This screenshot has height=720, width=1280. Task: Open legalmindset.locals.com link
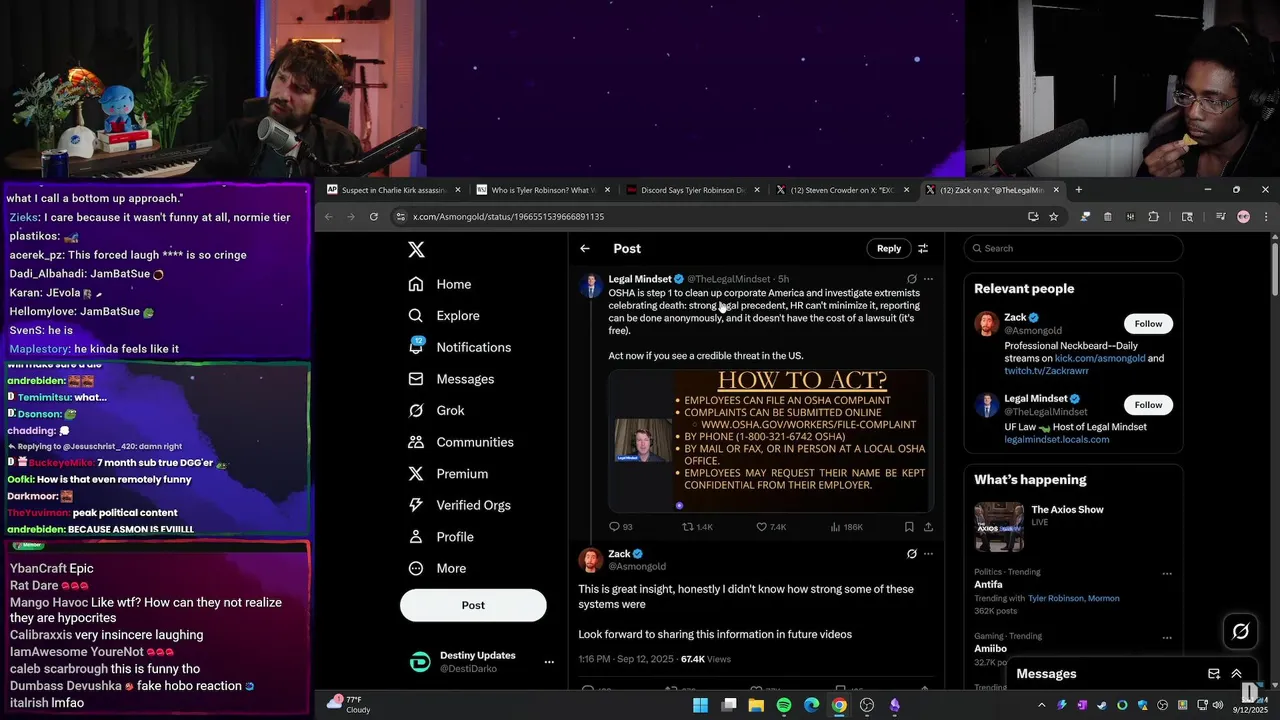tap(1056, 440)
